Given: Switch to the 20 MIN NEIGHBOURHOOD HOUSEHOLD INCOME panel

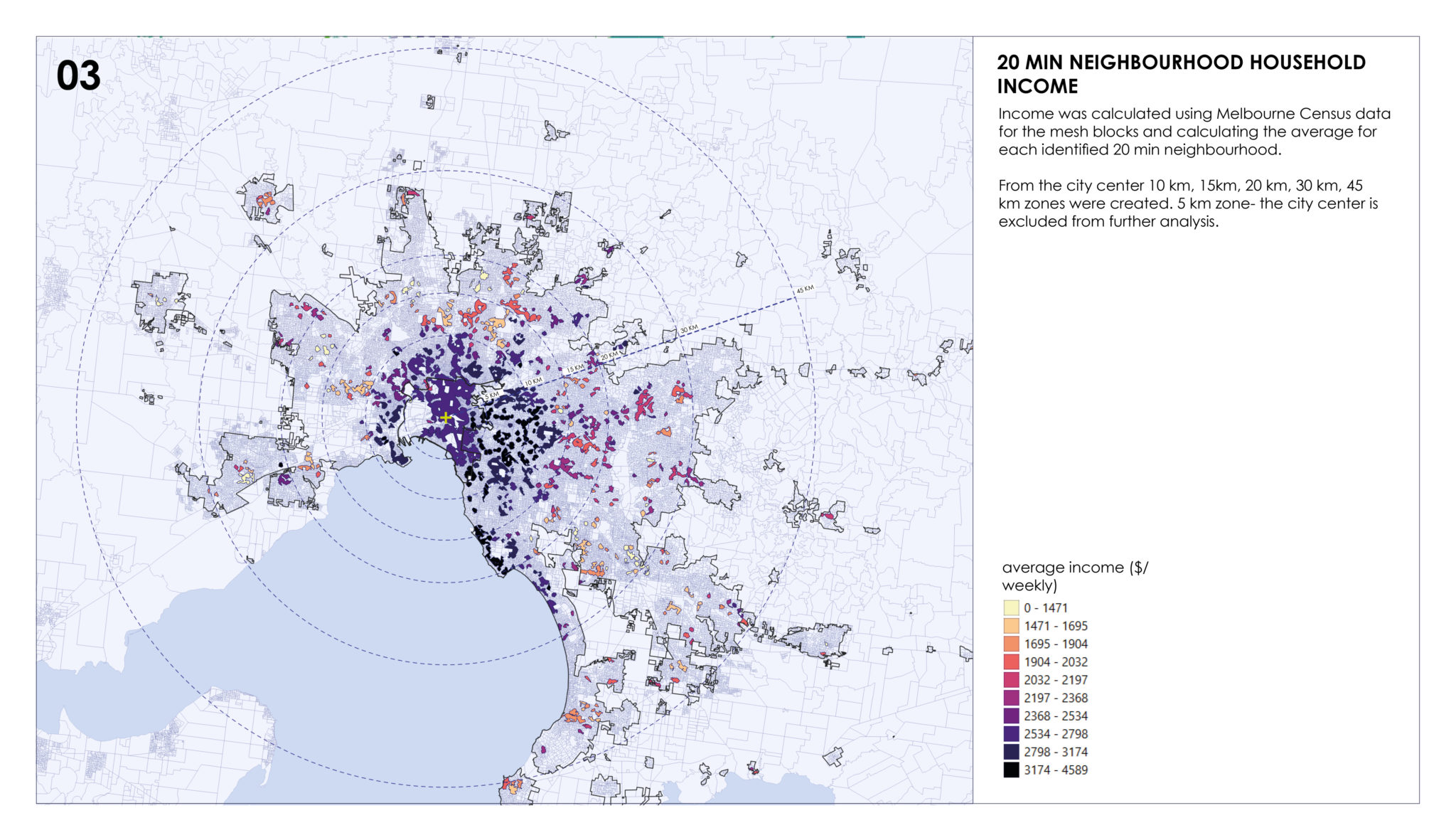Looking at the screenshot, I should tap(1182, 71).
